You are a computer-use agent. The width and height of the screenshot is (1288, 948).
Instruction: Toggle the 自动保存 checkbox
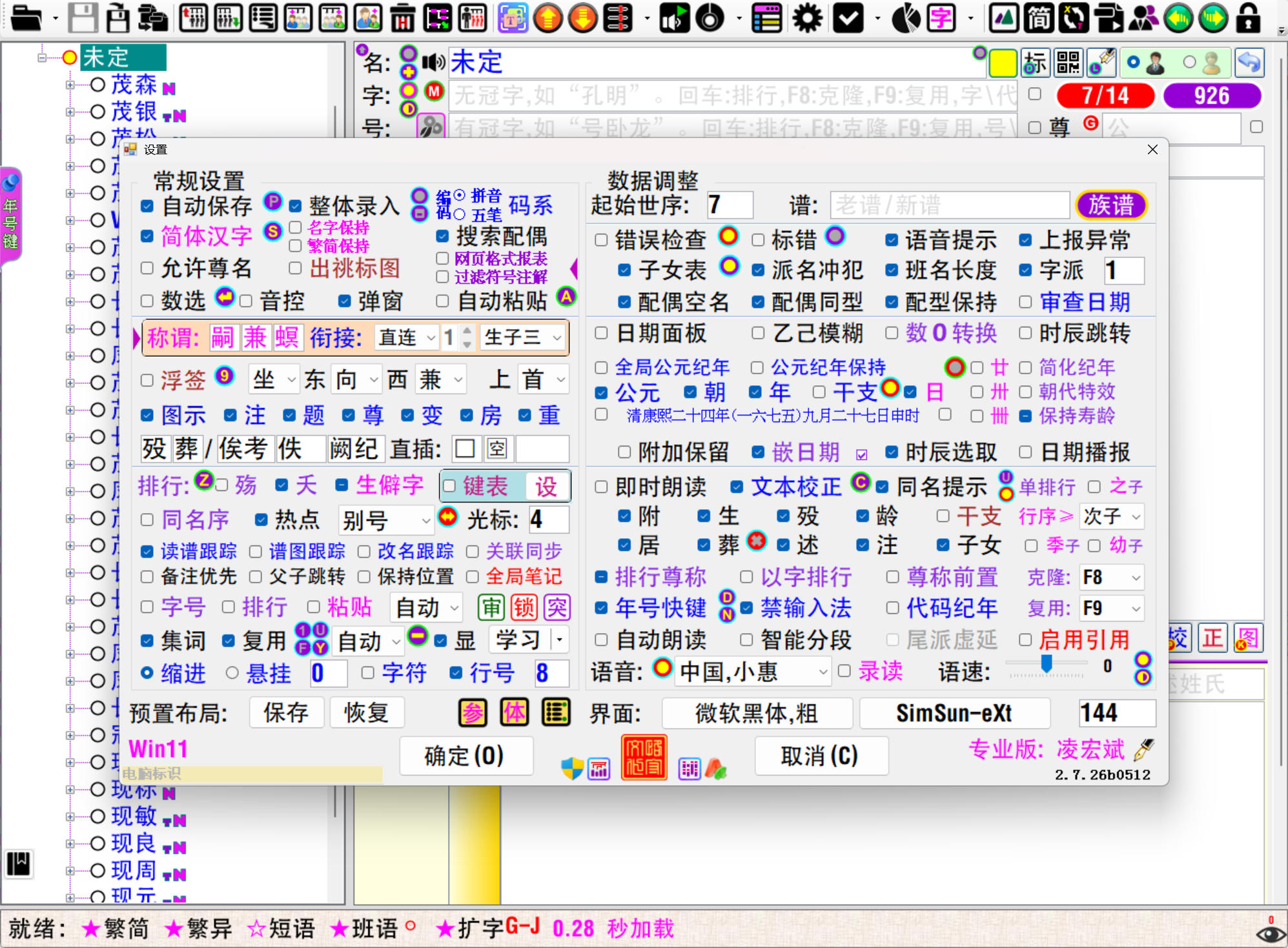(147, 207)
